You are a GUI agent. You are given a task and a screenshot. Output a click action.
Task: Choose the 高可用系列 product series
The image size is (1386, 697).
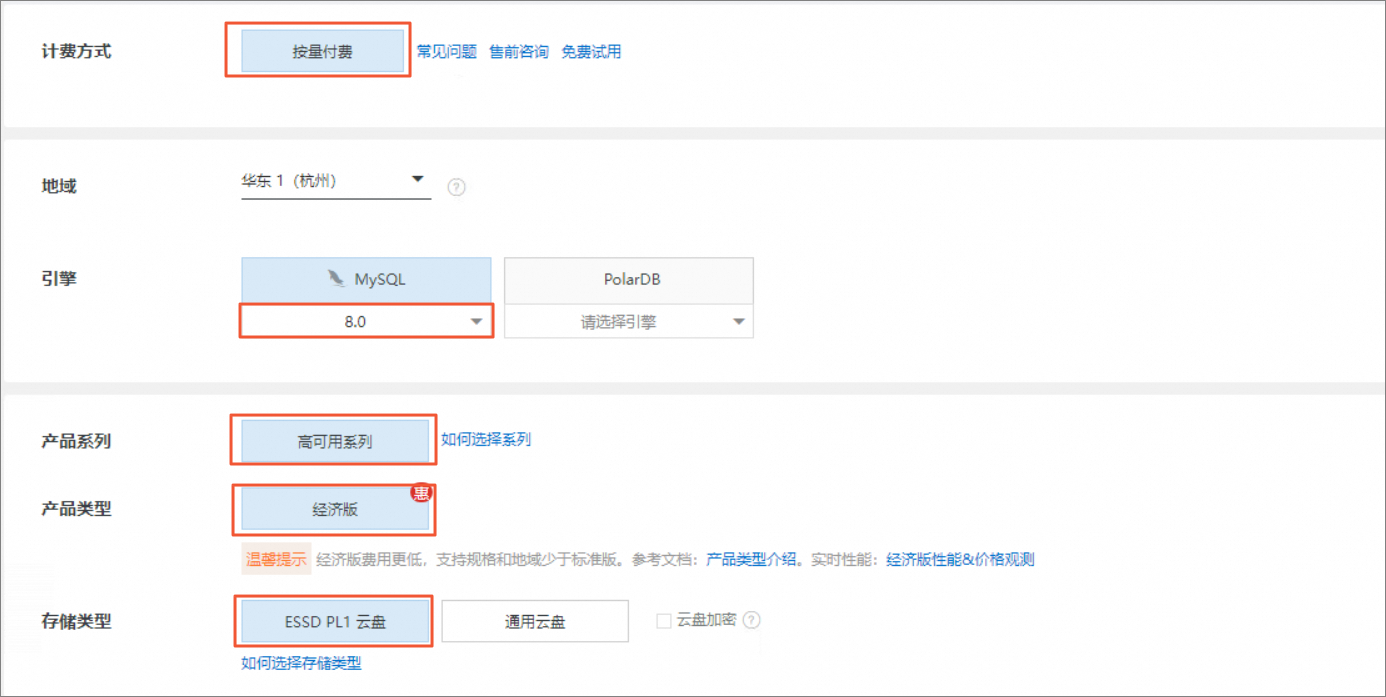coord(335,441)
